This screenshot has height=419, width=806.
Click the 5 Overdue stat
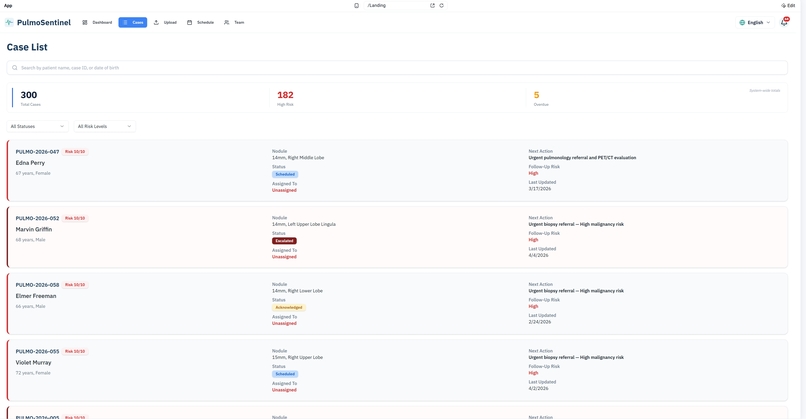click(540, 98)
